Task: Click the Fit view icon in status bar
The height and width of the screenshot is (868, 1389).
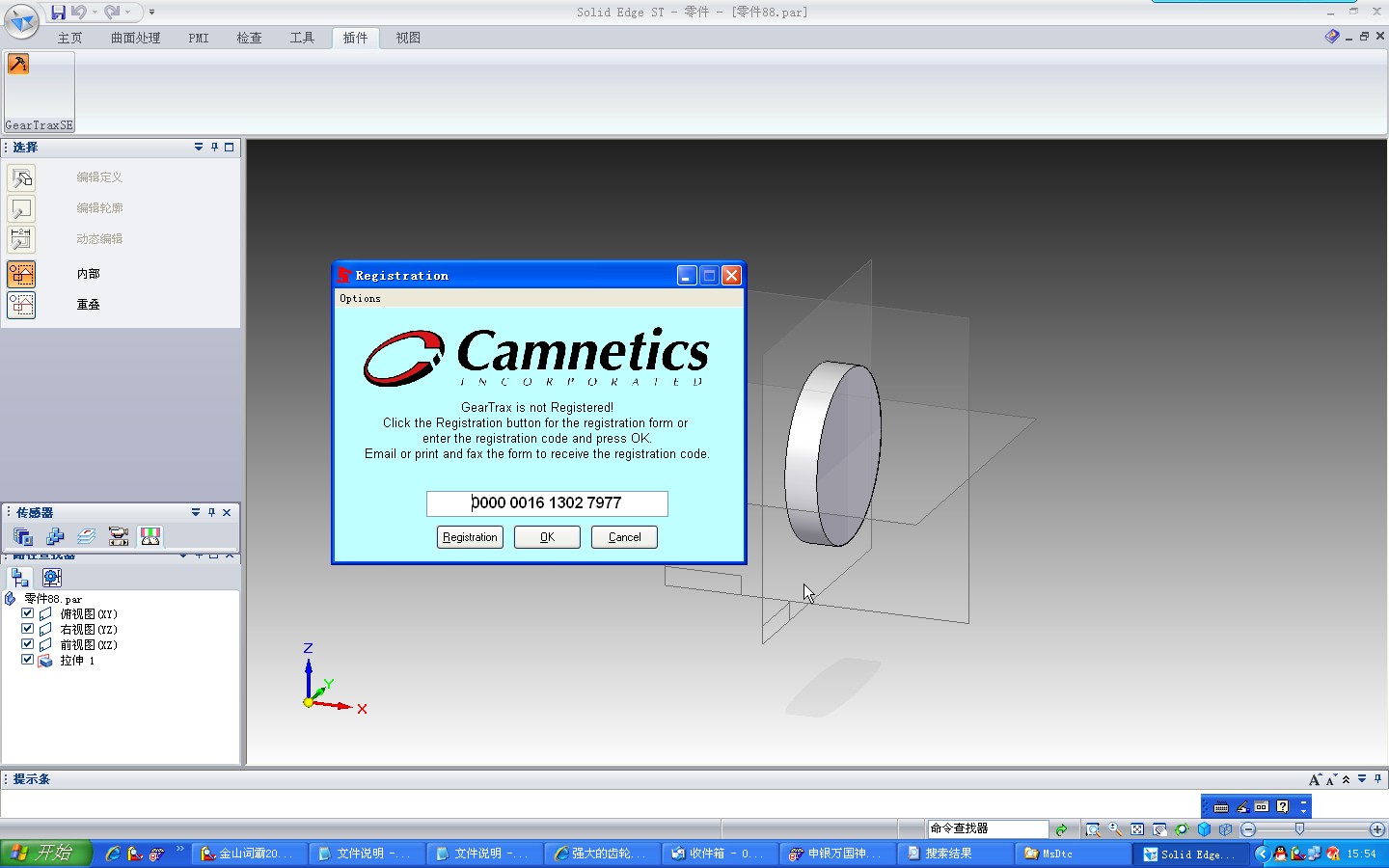Action: click(1137, 829)
